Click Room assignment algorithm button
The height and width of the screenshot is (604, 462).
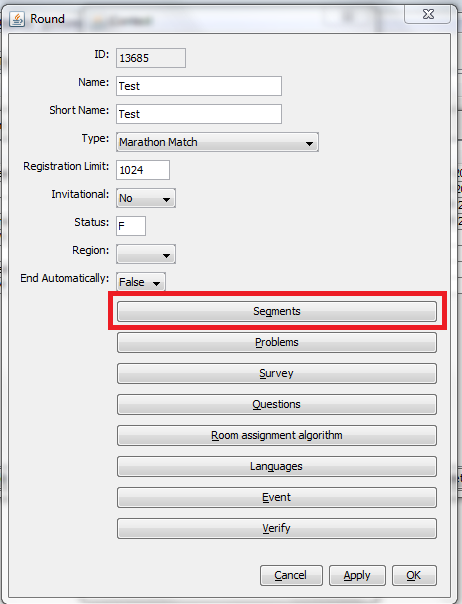(x=277, y=435)
